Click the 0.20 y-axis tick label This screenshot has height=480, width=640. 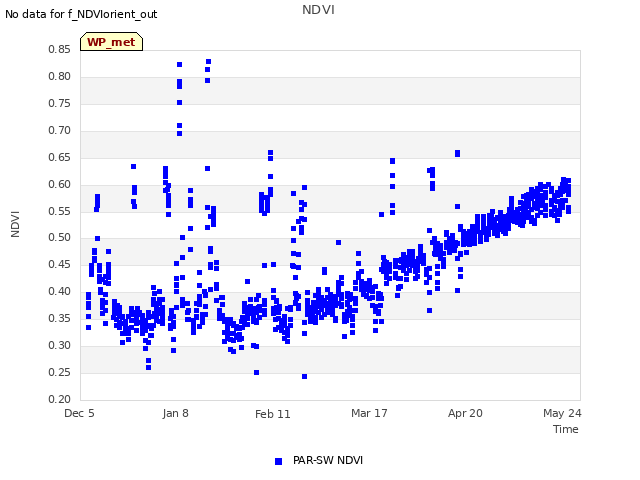[59, 399]
